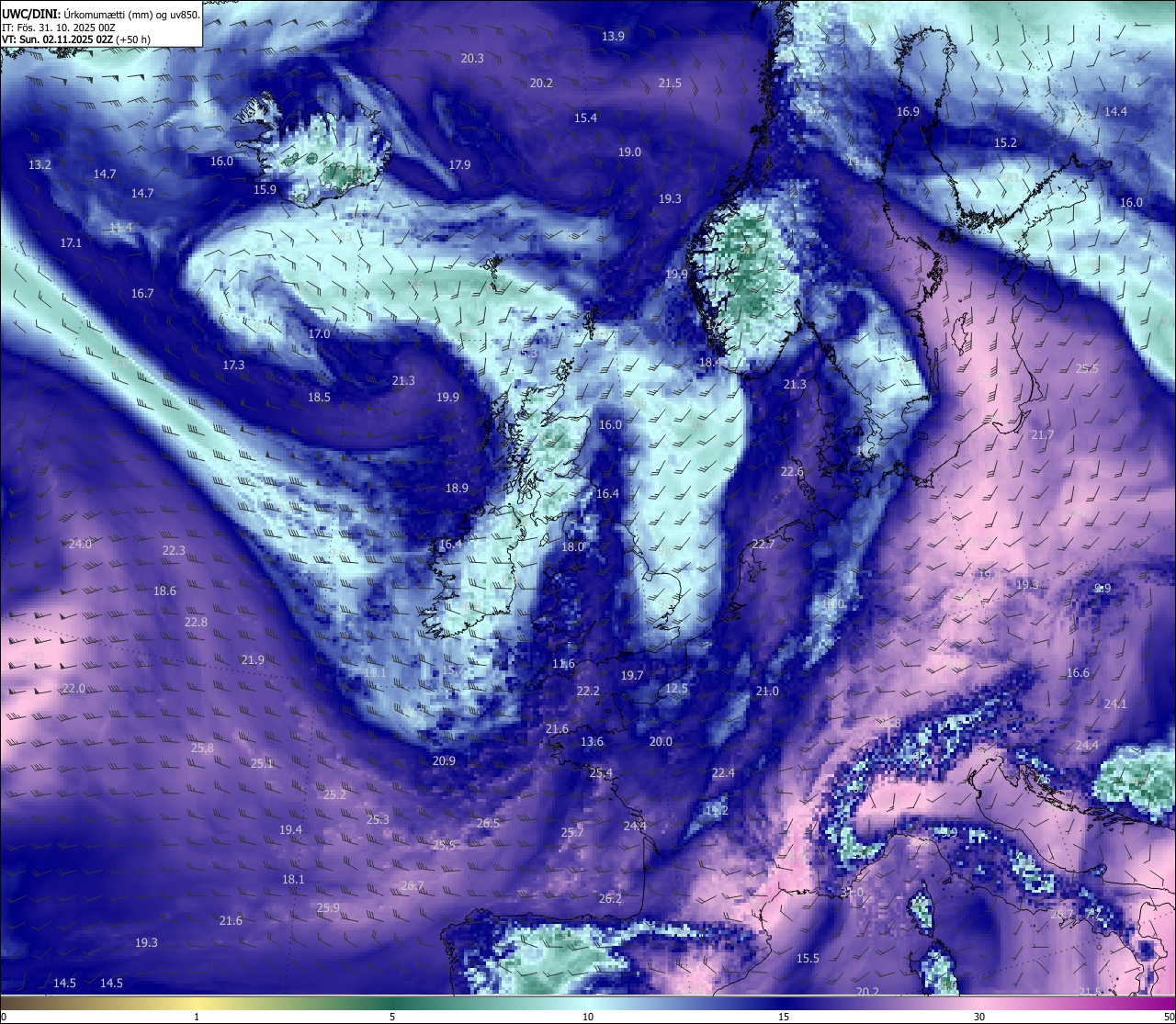The width and height of the screenshot is (1176, 1024).
Task: Click the map value '13.6'
Action: [x=593, y=741]
